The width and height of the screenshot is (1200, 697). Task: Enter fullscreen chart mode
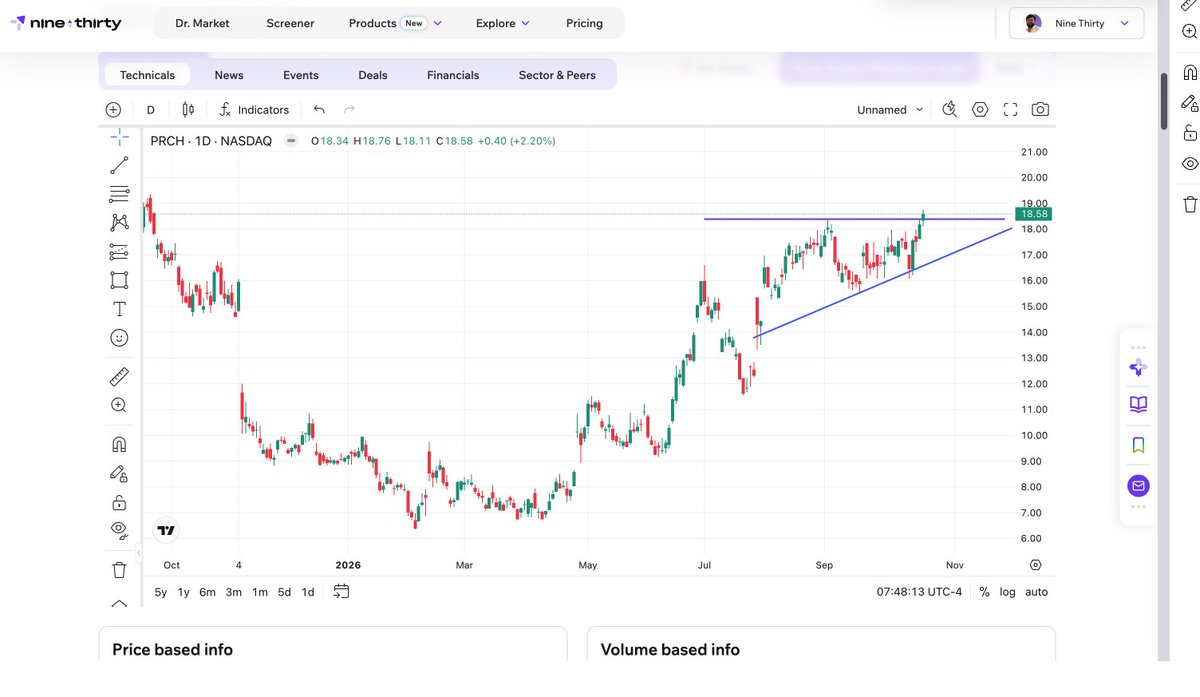(1010, 110)
